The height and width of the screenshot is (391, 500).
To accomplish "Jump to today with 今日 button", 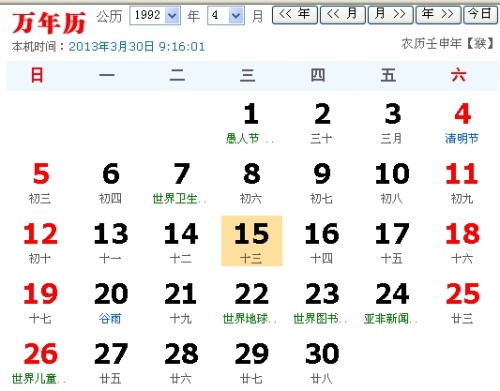I will 480,15.
